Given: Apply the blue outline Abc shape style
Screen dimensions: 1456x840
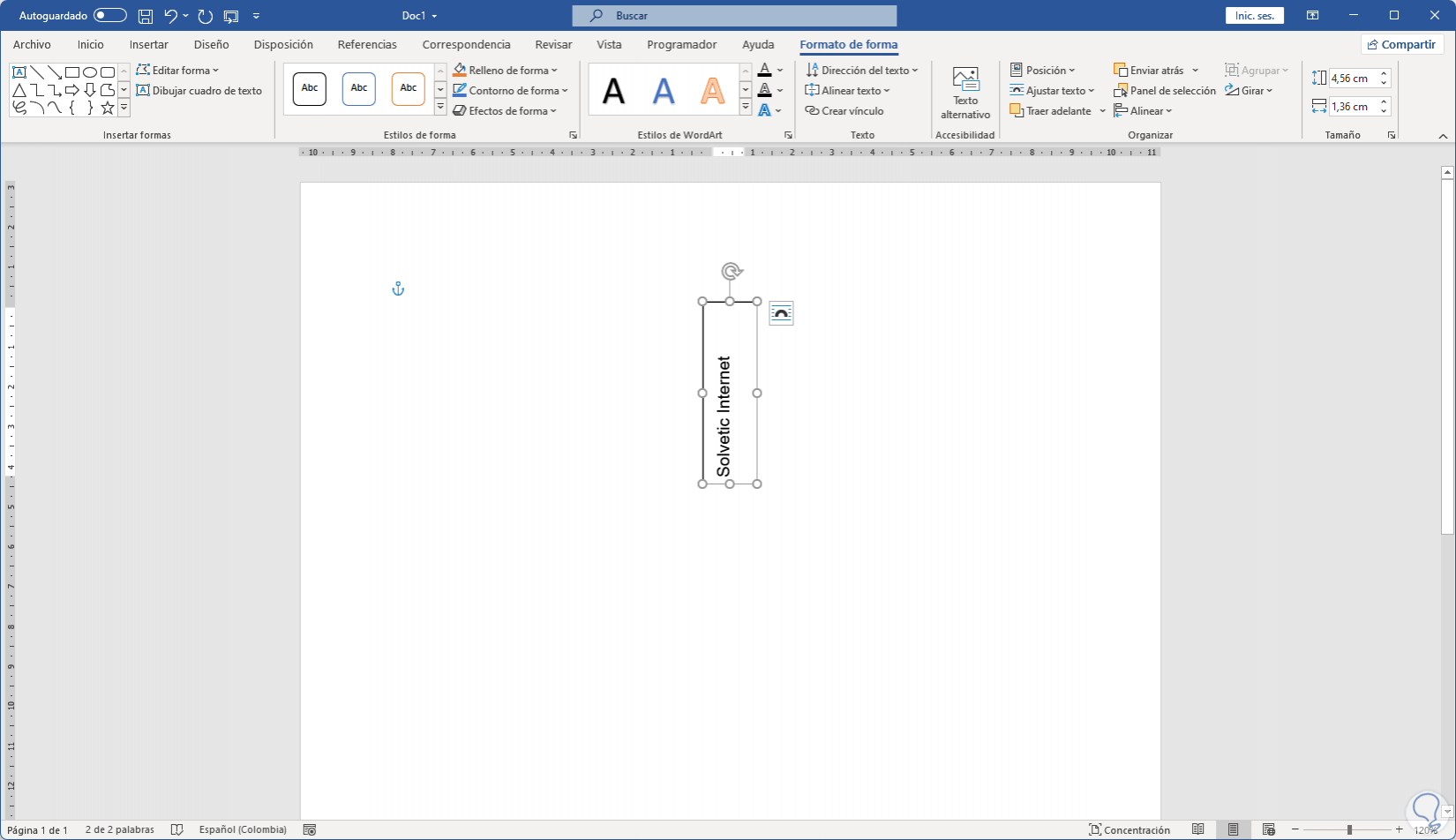Looking at the screenshot, I should click(359, 88).
